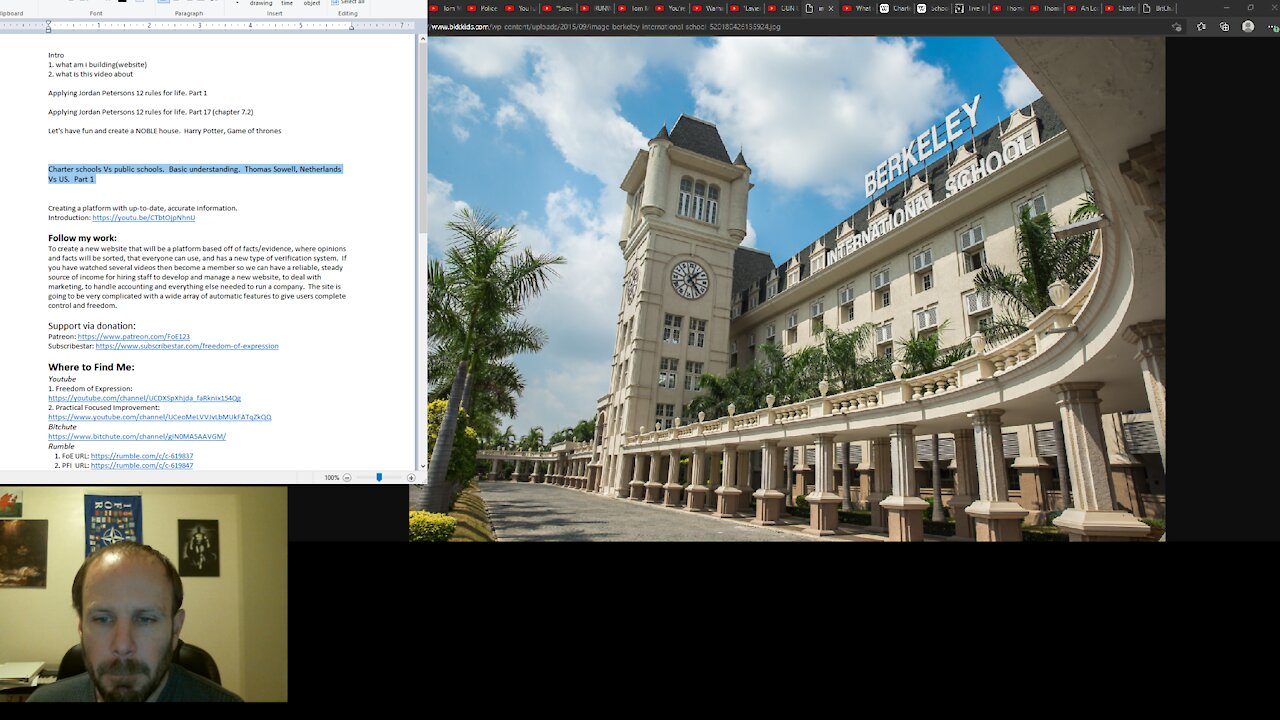Click the ruler's right indent marker
Viewport: 1280px width, 720px height.
click(x=351, y=26)
